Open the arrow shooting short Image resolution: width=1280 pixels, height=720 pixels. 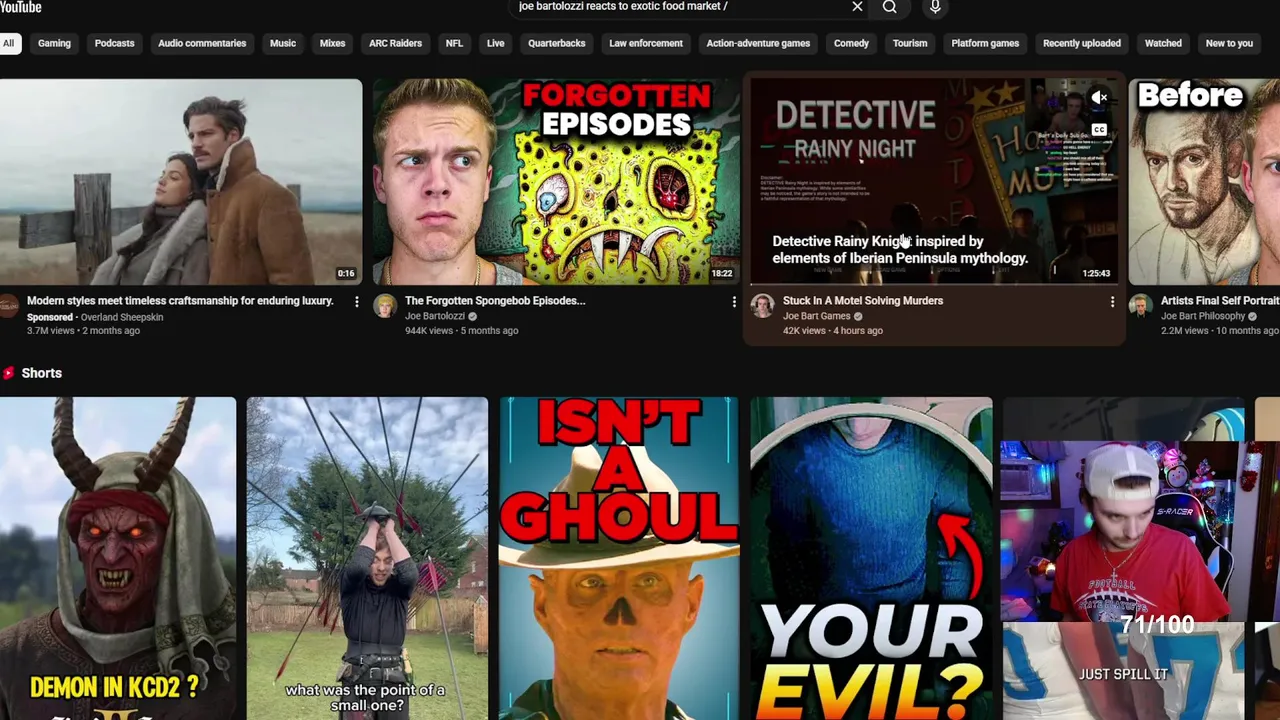click(x=367, y=558)
